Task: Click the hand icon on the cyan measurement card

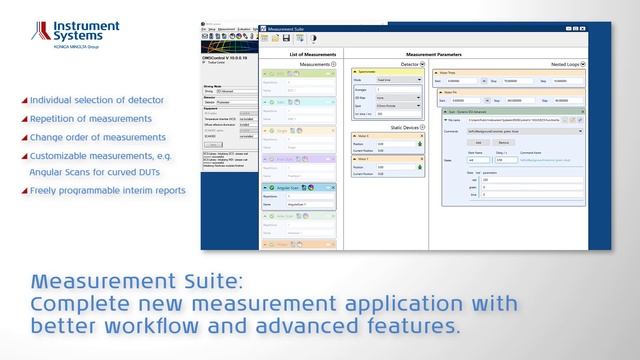Action: (x=297, y=102)
